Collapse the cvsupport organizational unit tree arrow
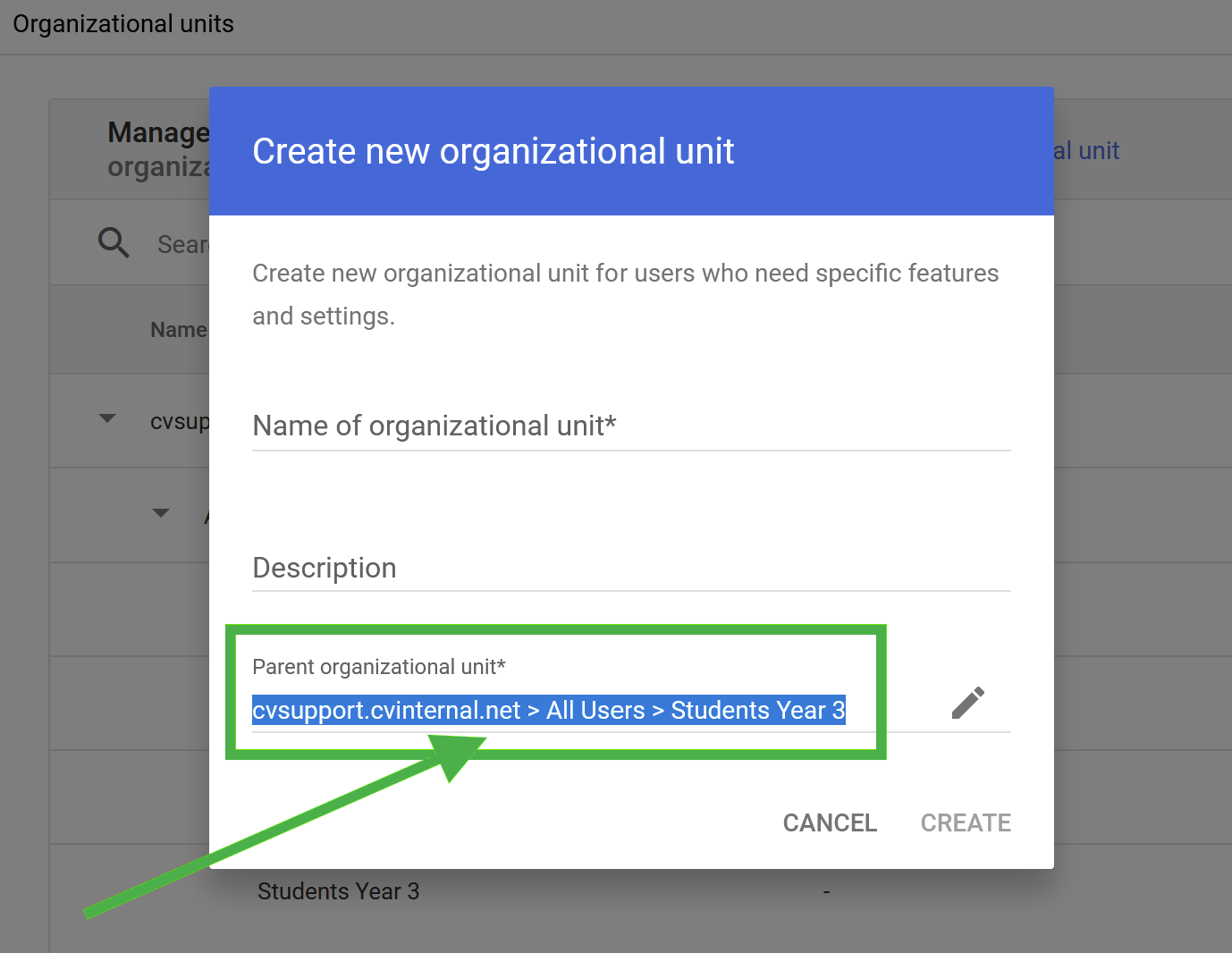This screenshot has width=1232, height=953. [x=105, y=418]
